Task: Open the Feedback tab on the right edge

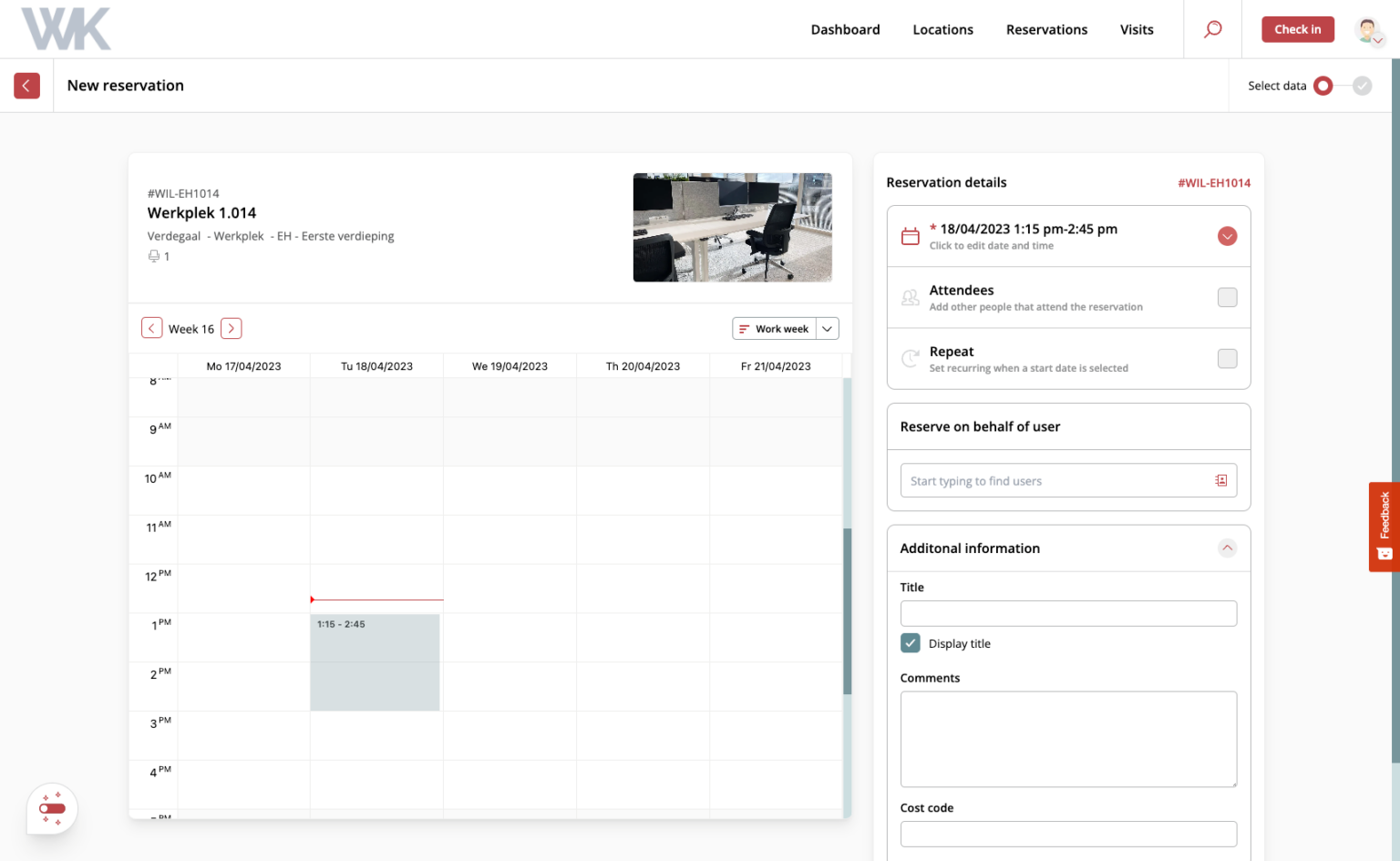Action: pyautogui.click(x=1384, y=527)
